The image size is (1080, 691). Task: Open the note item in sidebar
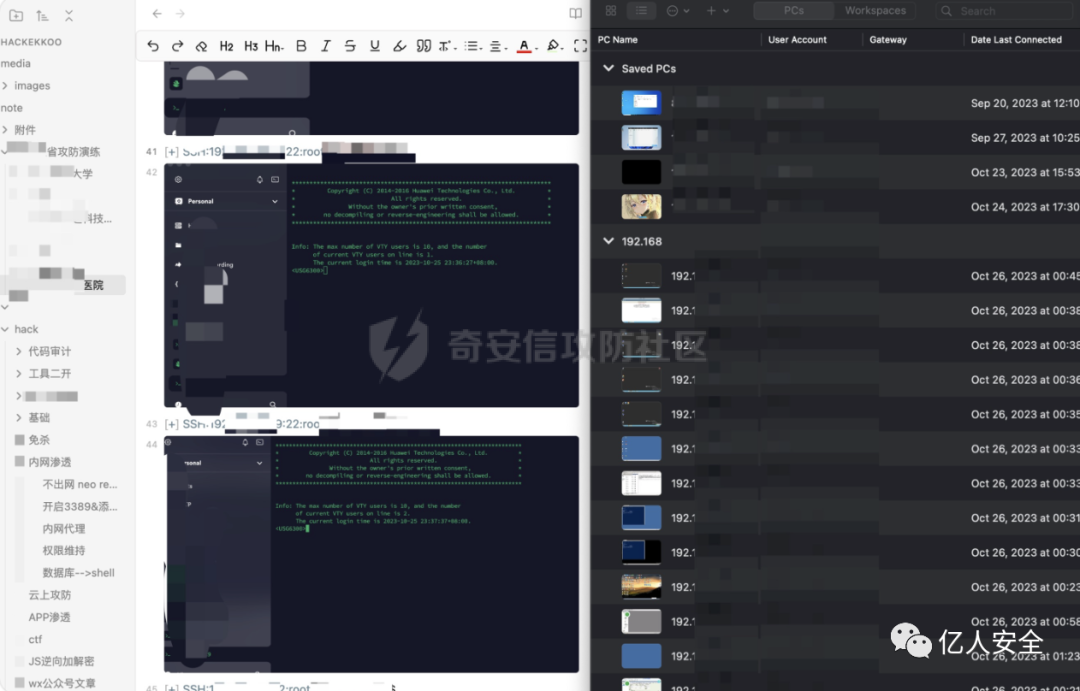tap(12, 107)
